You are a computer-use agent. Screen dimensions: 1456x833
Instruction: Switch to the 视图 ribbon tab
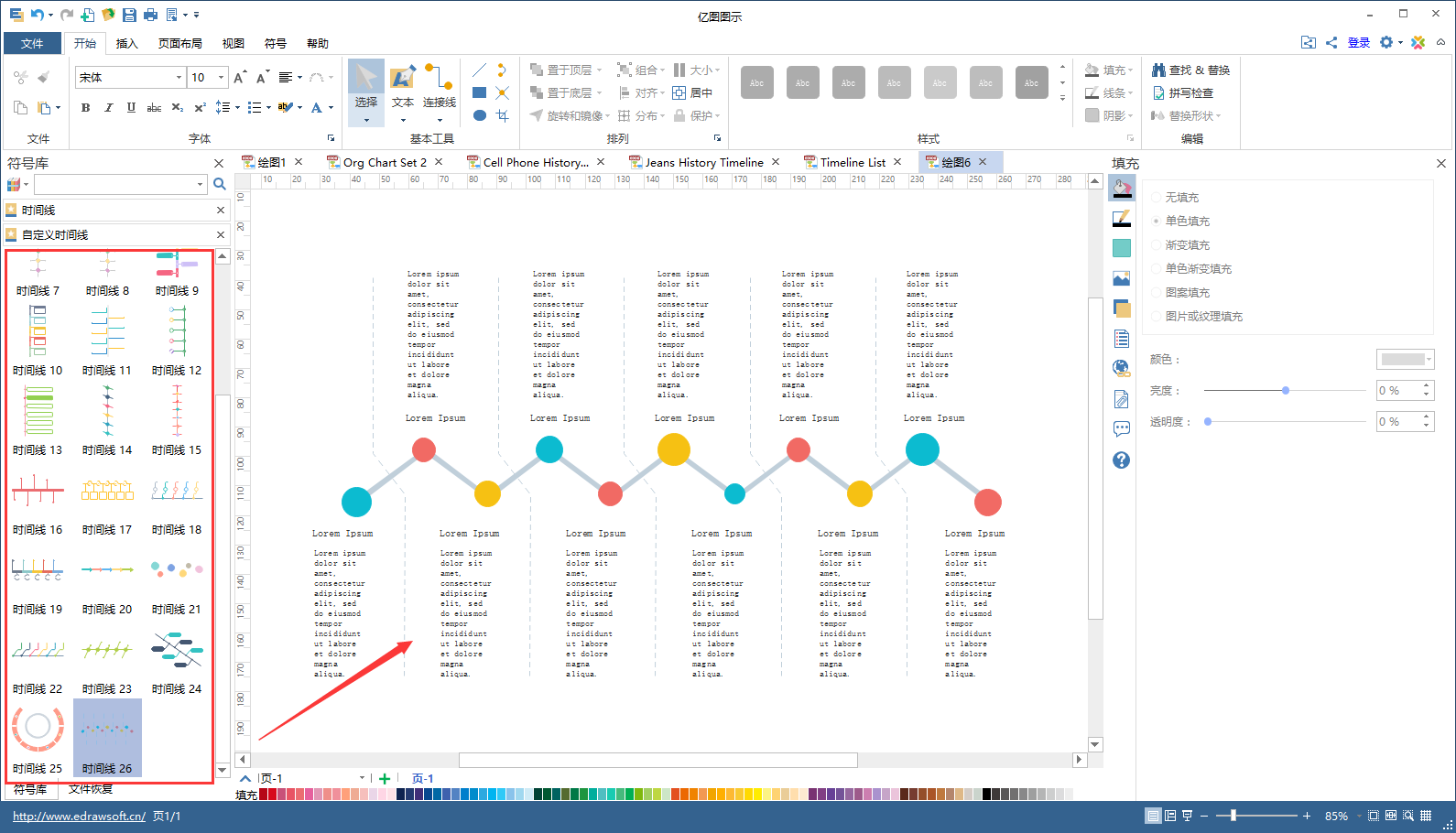(234, 43)
